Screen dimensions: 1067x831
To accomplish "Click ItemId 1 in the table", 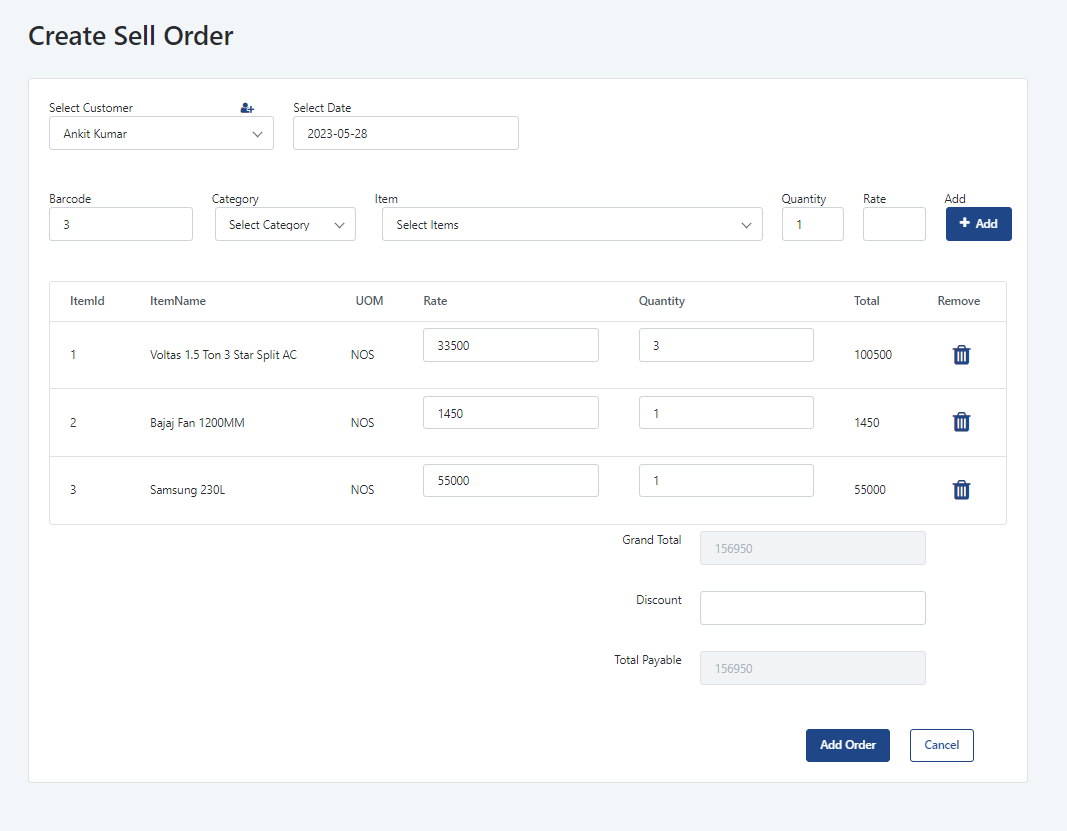I will pos(72,354).
